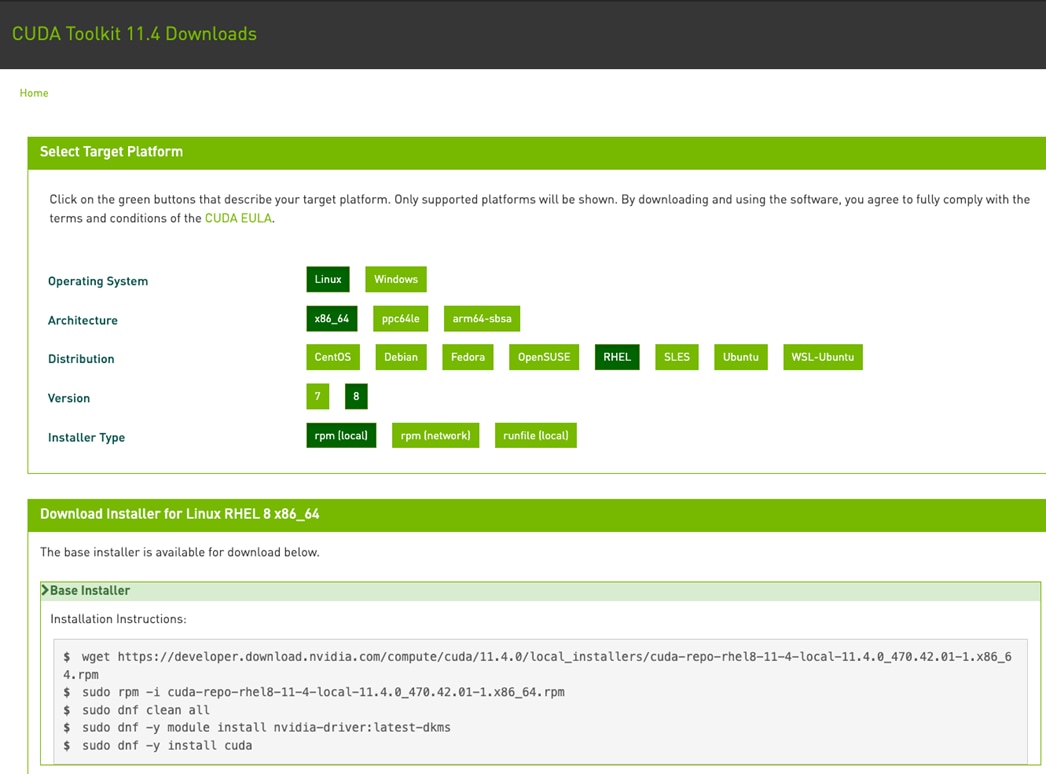Select CentOS distribution
The width and height of the screenshot is (1046, 774).
click(x=333, y=357)
